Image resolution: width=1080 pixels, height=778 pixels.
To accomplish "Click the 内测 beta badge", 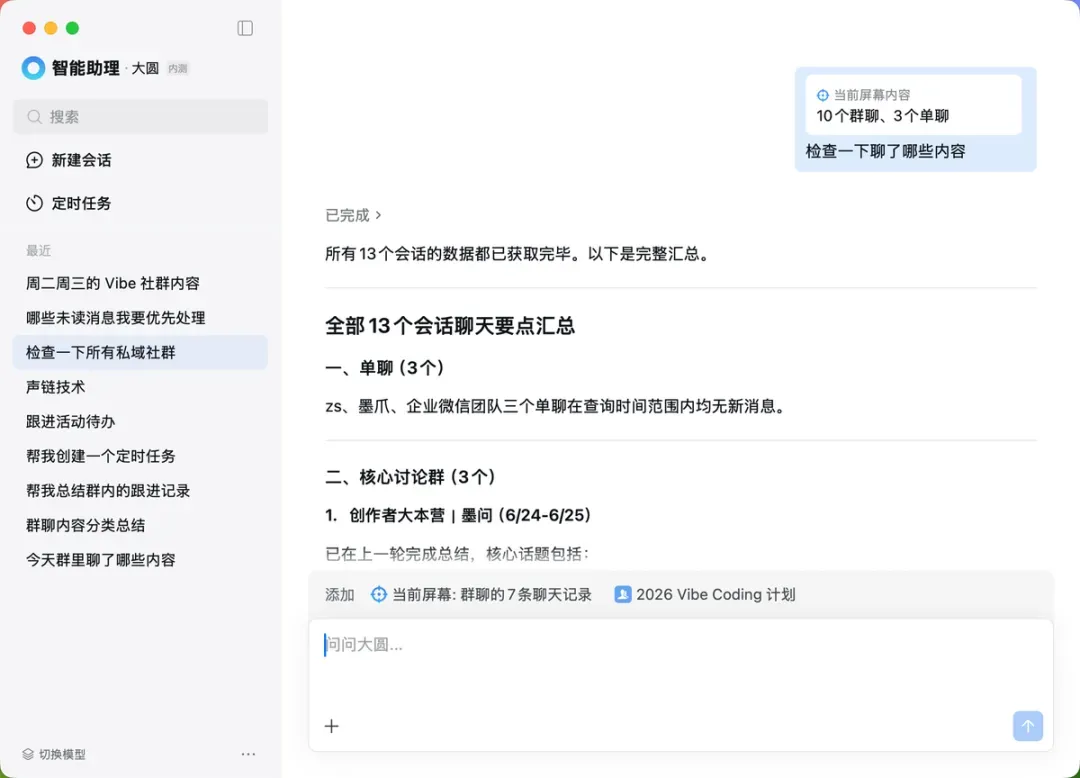I will [x=178, y=68].
